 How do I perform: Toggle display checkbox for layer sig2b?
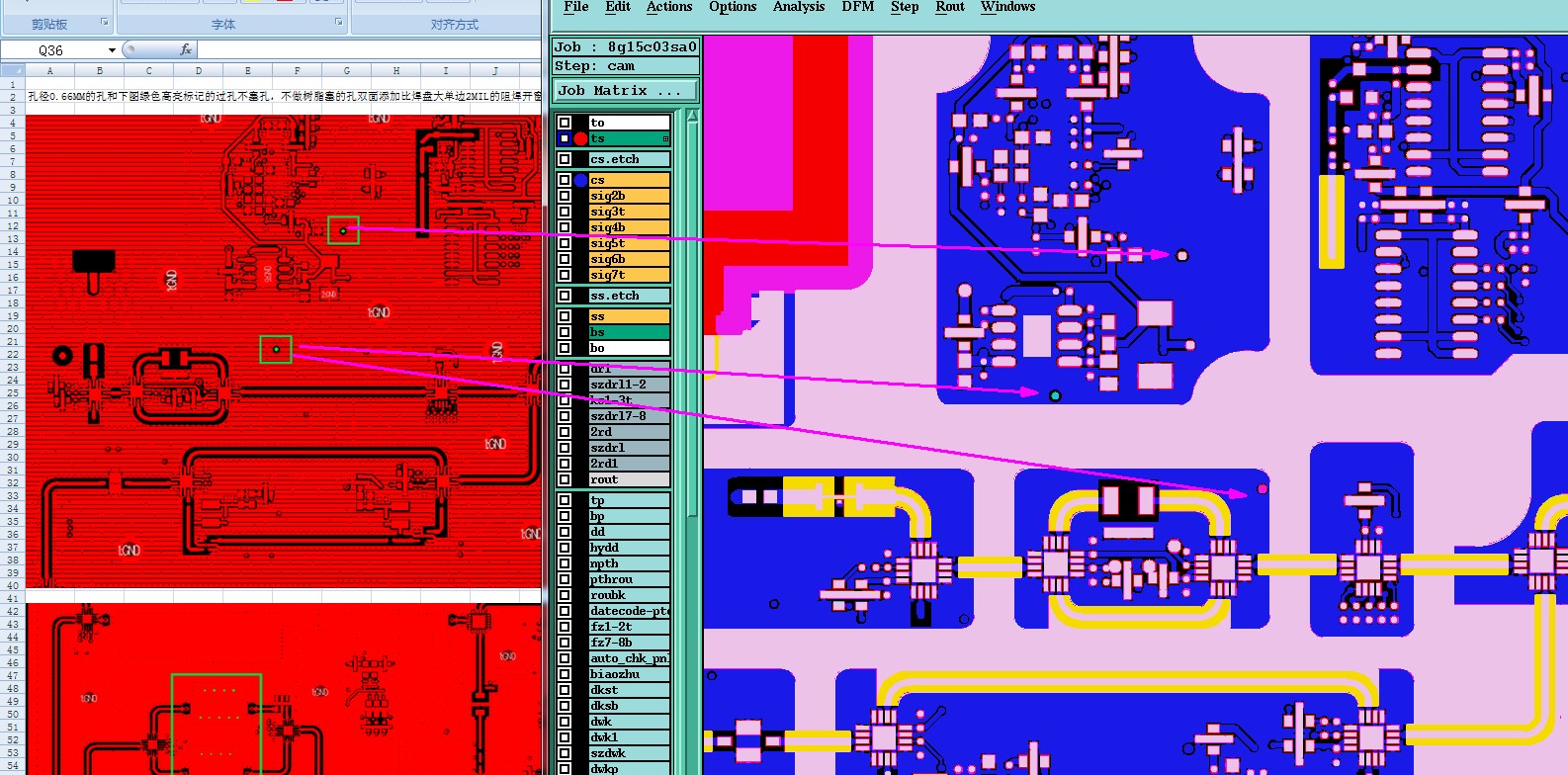click(565, 196)
